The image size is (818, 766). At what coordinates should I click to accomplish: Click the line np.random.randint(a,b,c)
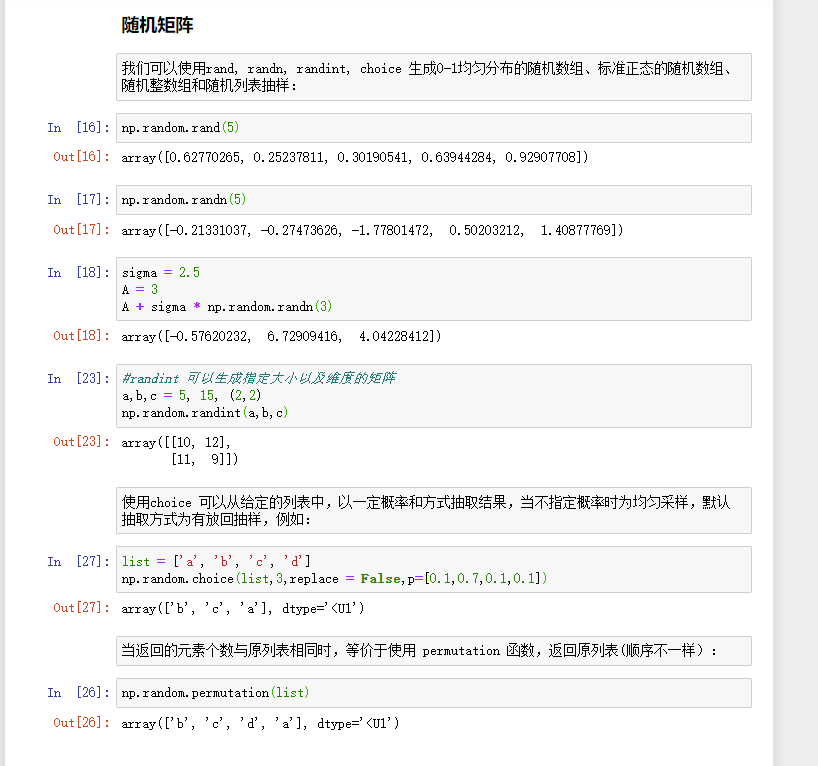(x=204, y=413)
